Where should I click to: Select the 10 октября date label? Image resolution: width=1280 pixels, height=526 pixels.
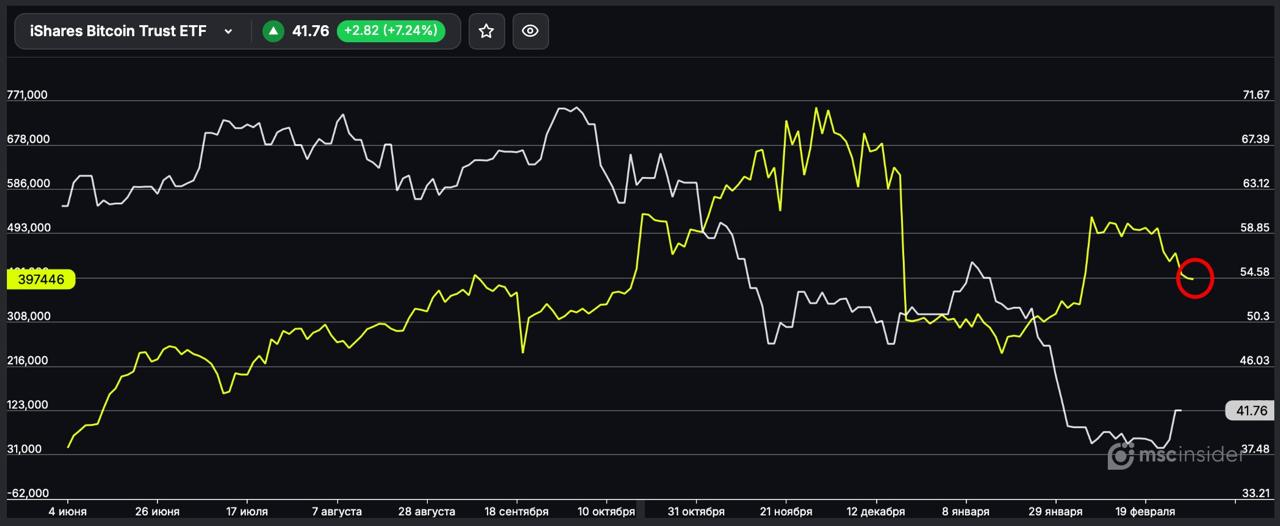pyautogui.click(x=606, y=512)
